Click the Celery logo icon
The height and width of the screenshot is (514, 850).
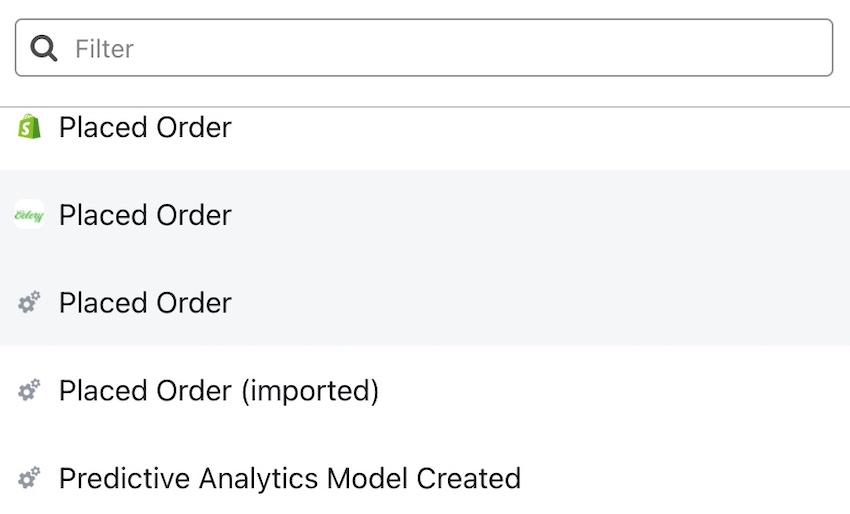[29, 215]
